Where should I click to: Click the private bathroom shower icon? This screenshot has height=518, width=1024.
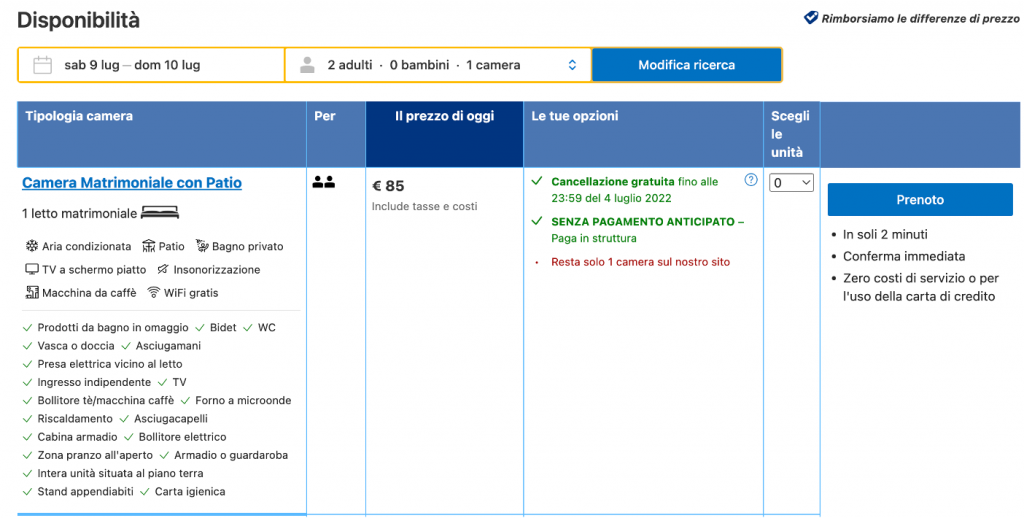tap(203, 246)
